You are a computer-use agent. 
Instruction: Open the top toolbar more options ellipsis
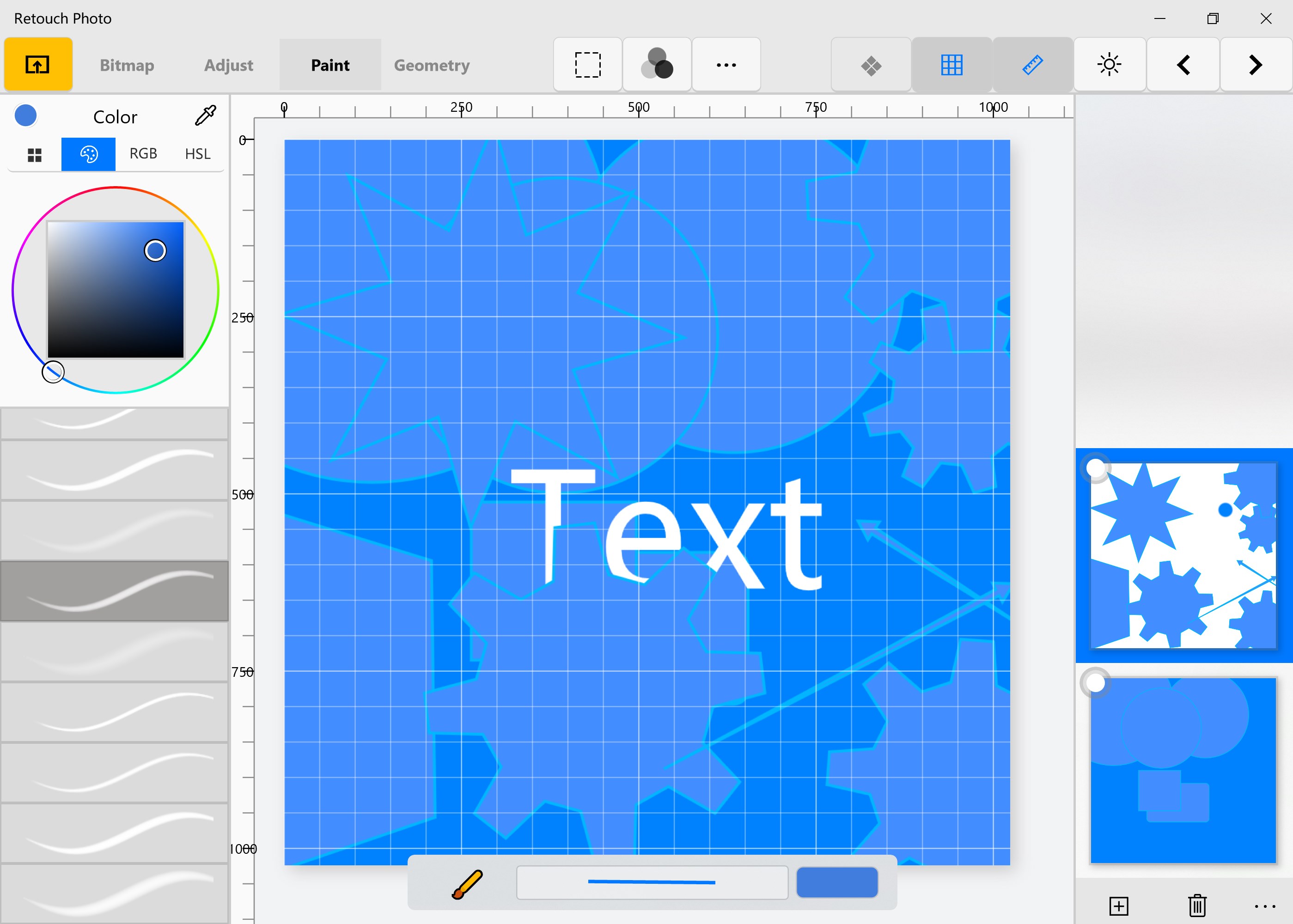(726, 65)
